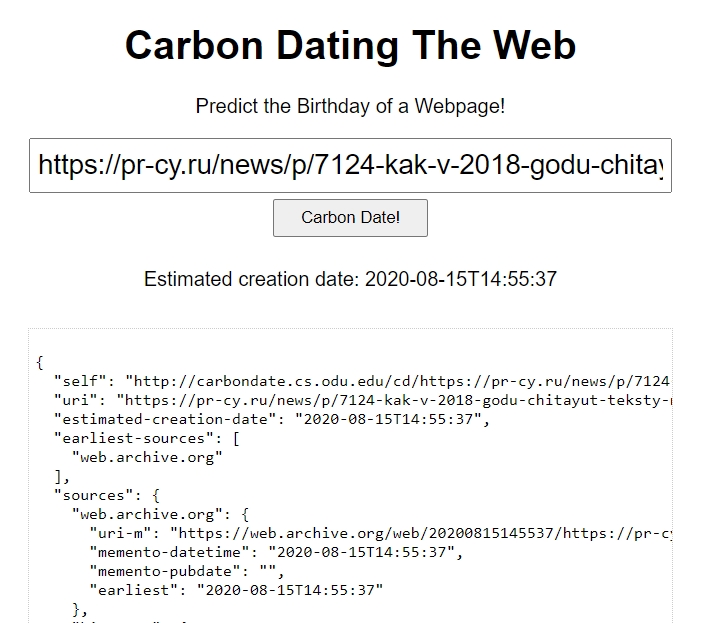
Task: Click the "sources" key in JSON output
Action: (92, 495)
